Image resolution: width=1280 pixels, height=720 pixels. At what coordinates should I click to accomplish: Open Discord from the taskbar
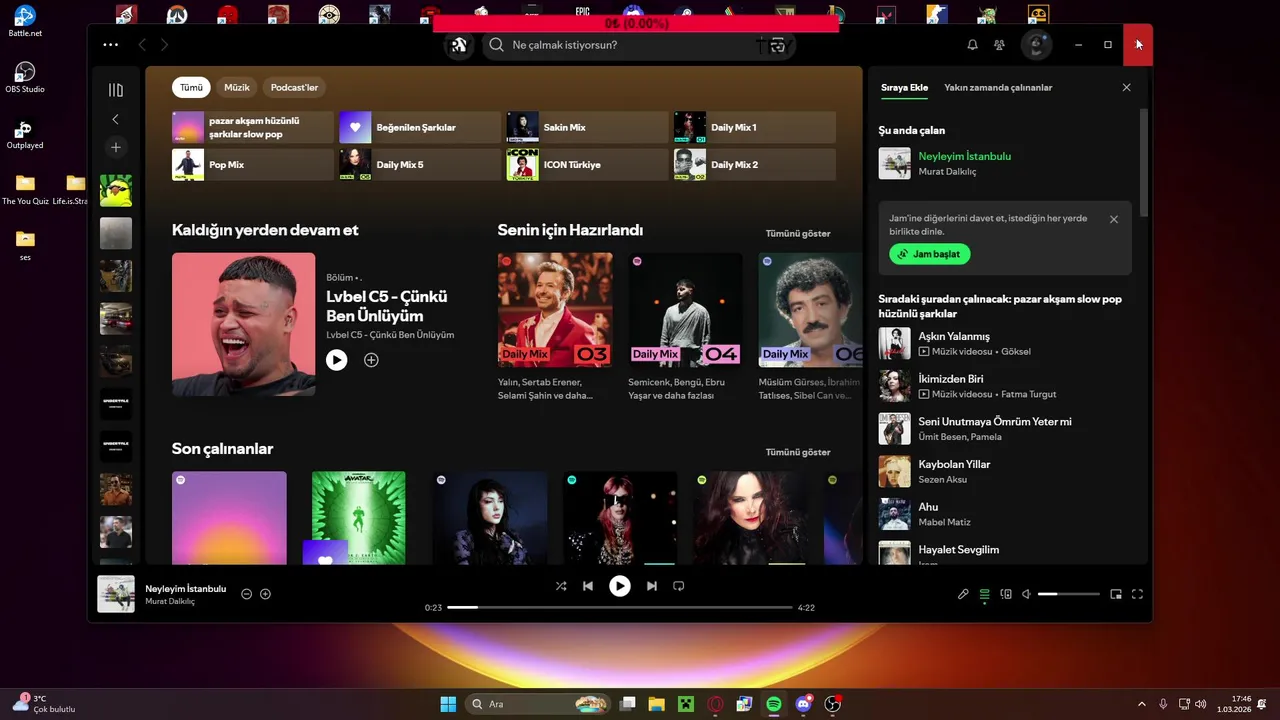[x=803, y=704]
